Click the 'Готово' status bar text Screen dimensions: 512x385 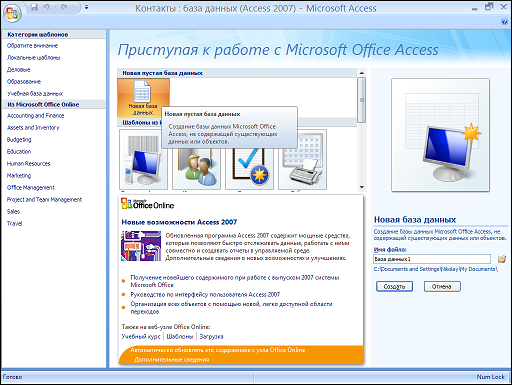click(12, 377)
